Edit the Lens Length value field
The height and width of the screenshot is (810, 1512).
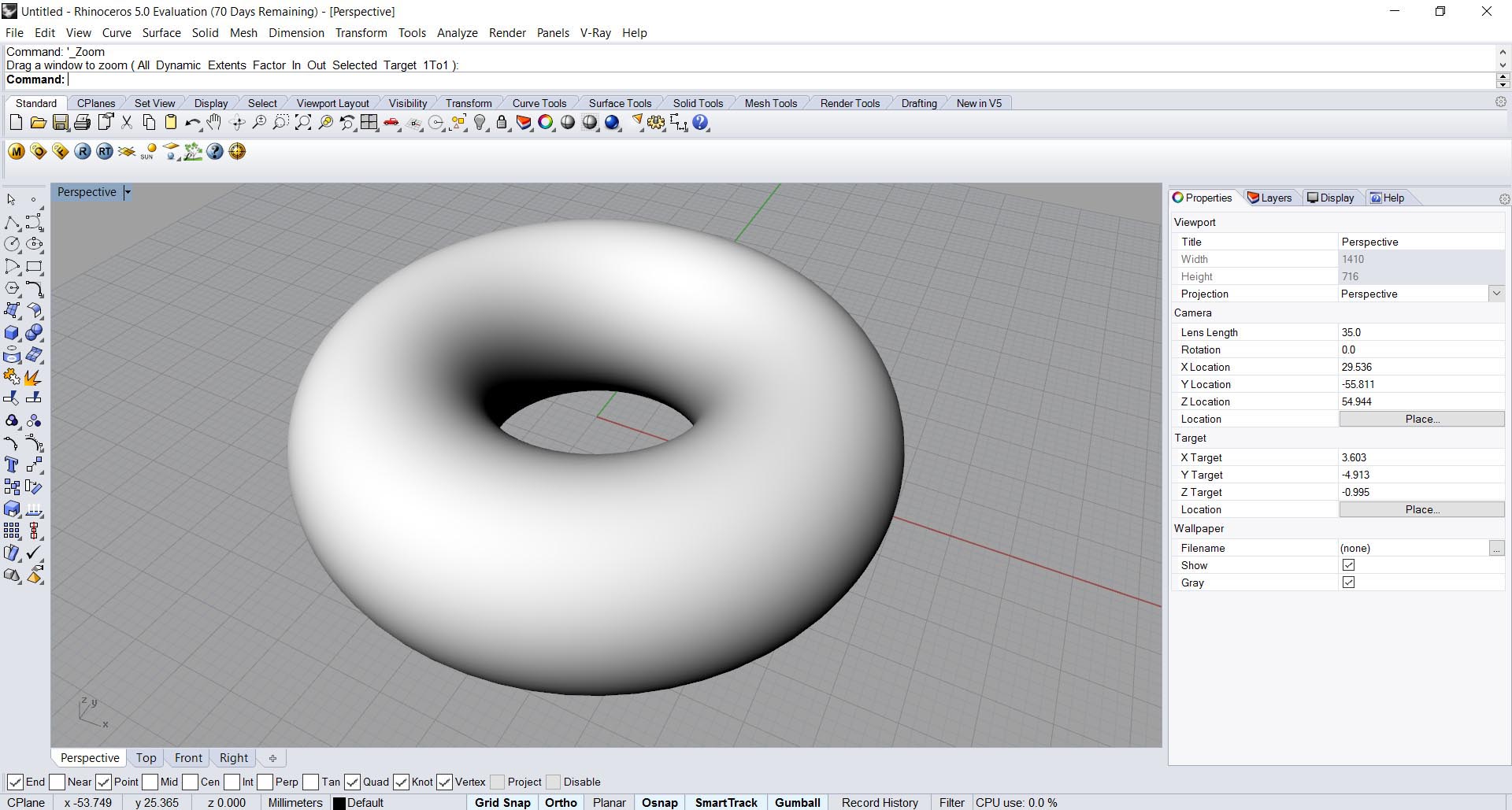[1421, 332]
